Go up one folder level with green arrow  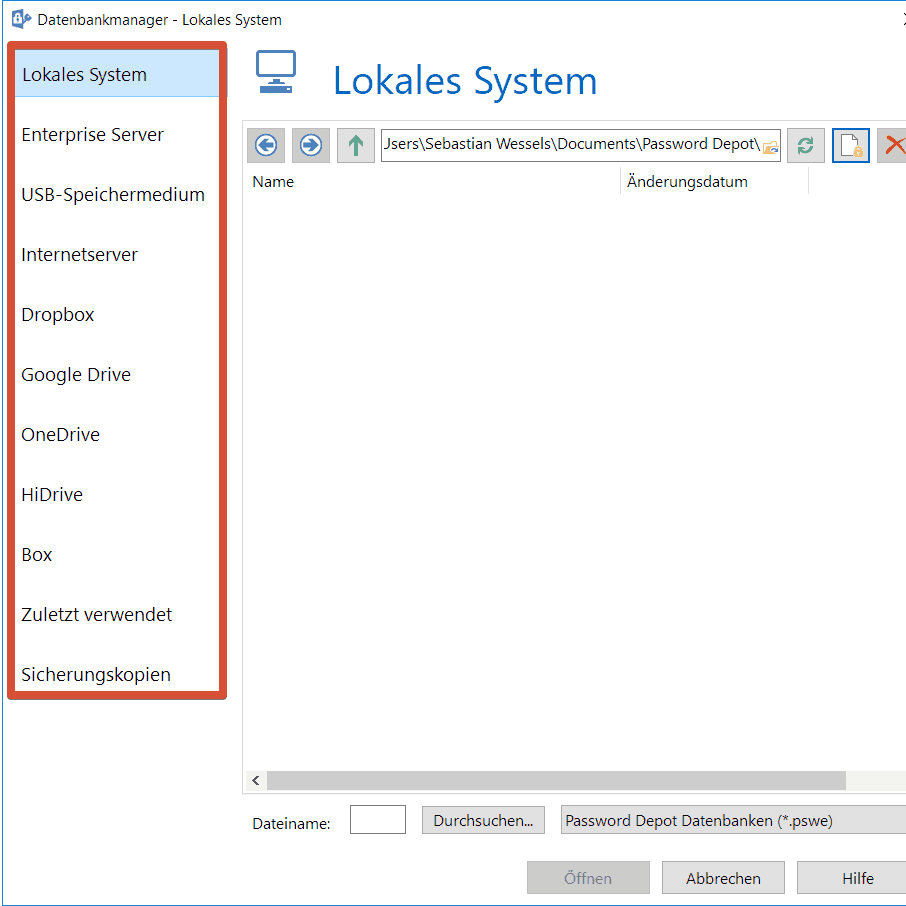click(356, 145)
